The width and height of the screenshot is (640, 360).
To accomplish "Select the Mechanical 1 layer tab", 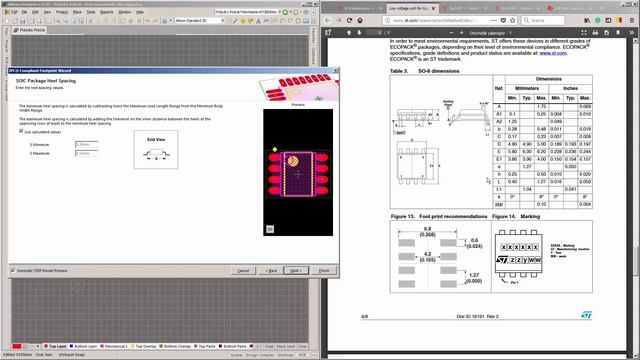I will (114, 346).
